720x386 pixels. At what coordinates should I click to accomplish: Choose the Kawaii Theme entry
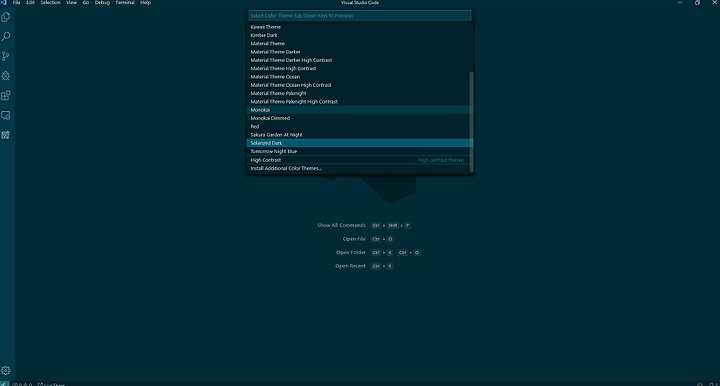(360, 27)
